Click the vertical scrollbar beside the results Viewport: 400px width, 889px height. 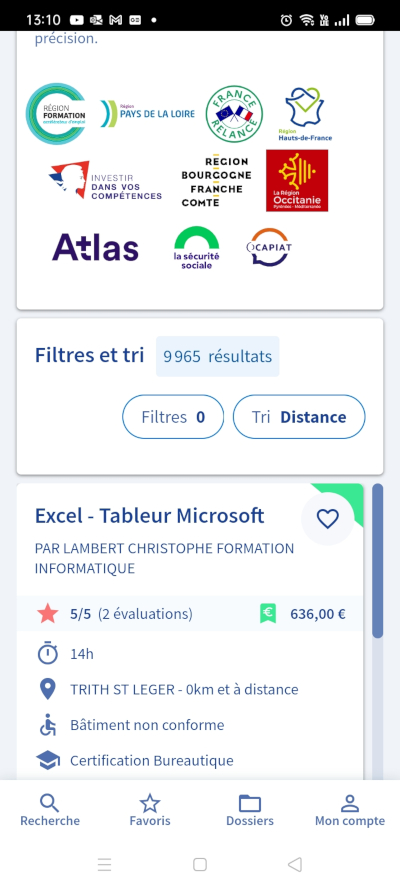coord(377,561)
